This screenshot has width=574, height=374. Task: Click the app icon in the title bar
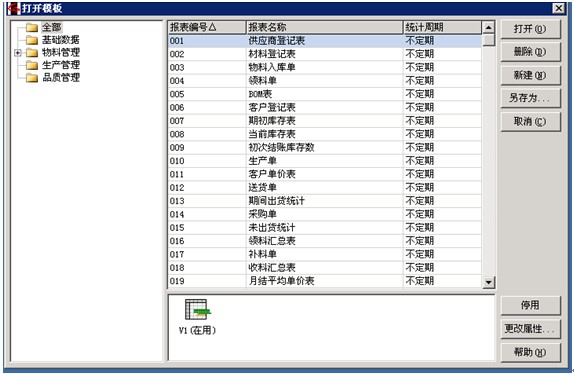[13, 8]
